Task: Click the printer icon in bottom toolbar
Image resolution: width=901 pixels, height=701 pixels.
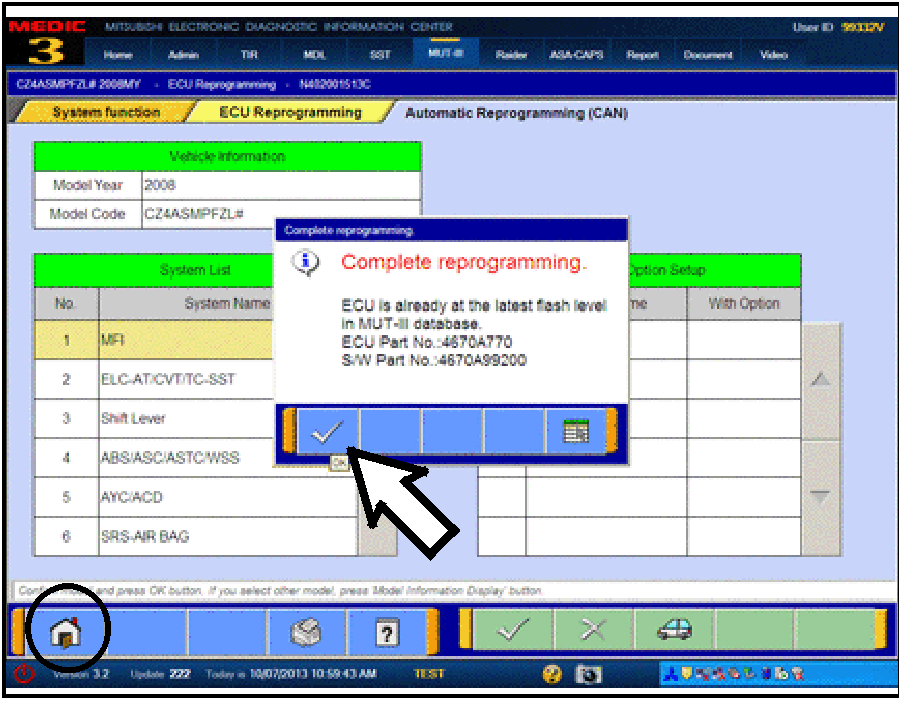Action: tap(306, 632)
